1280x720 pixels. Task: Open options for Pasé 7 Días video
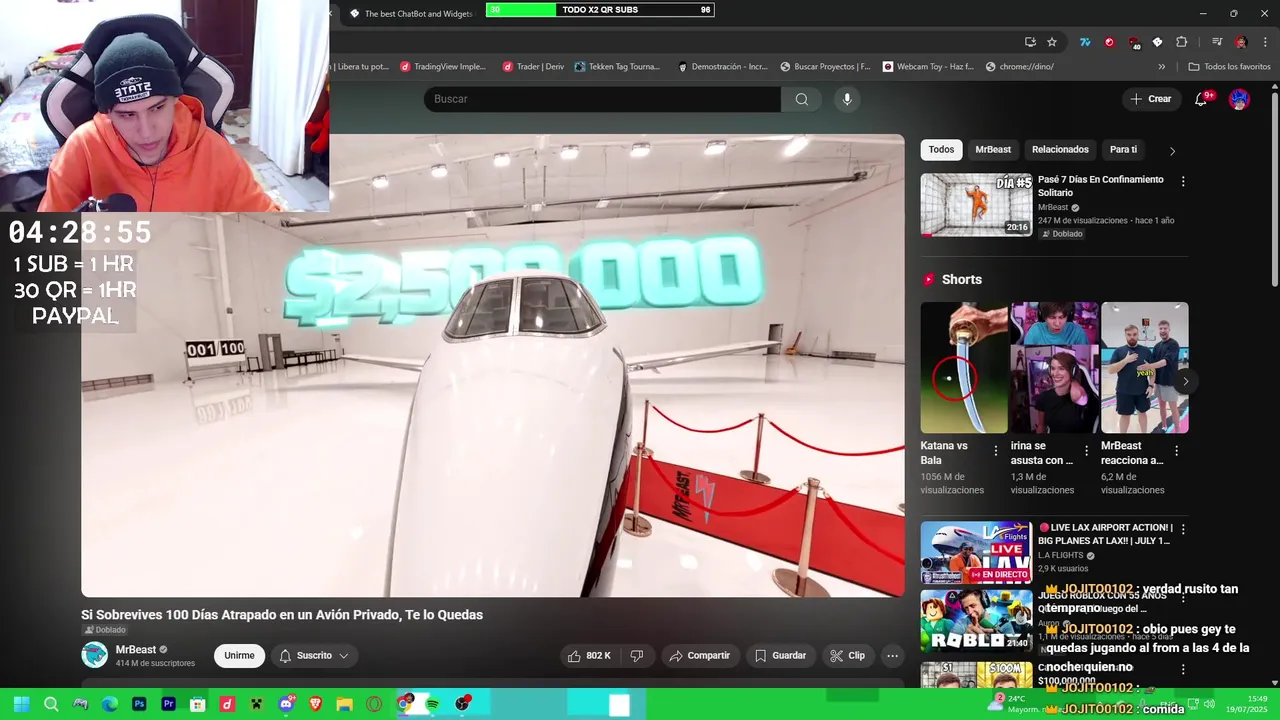1183,182
